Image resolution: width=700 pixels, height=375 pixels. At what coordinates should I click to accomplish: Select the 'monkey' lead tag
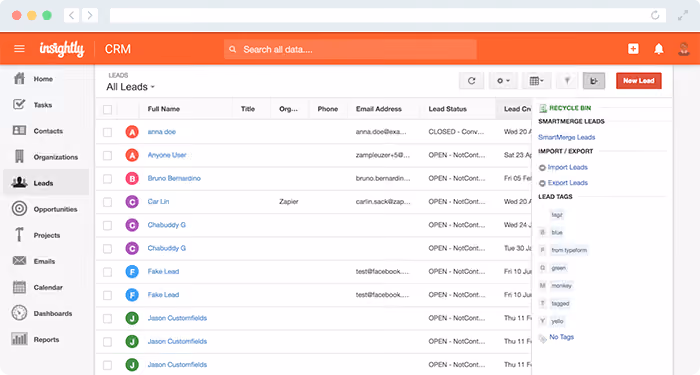point(561,286)
